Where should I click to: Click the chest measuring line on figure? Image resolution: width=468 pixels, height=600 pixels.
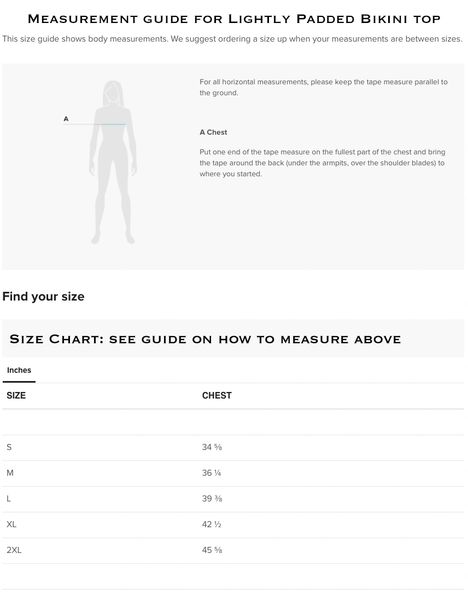[98, 124]
